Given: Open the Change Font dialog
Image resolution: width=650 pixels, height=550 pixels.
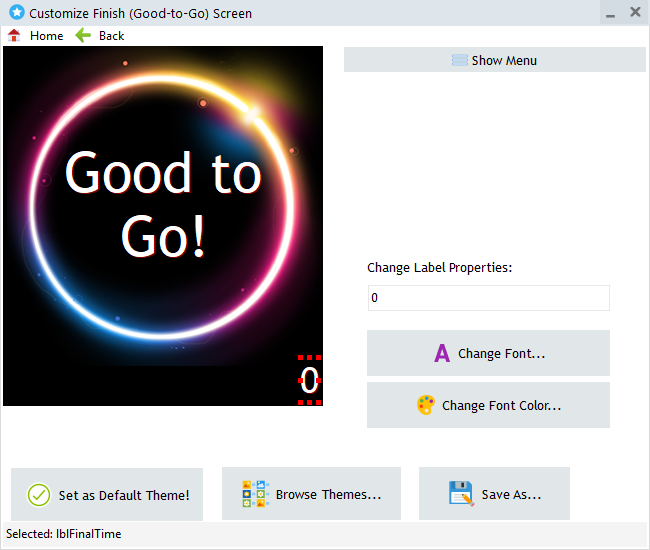Looking at the screenshot, I should tap(501, 353).
